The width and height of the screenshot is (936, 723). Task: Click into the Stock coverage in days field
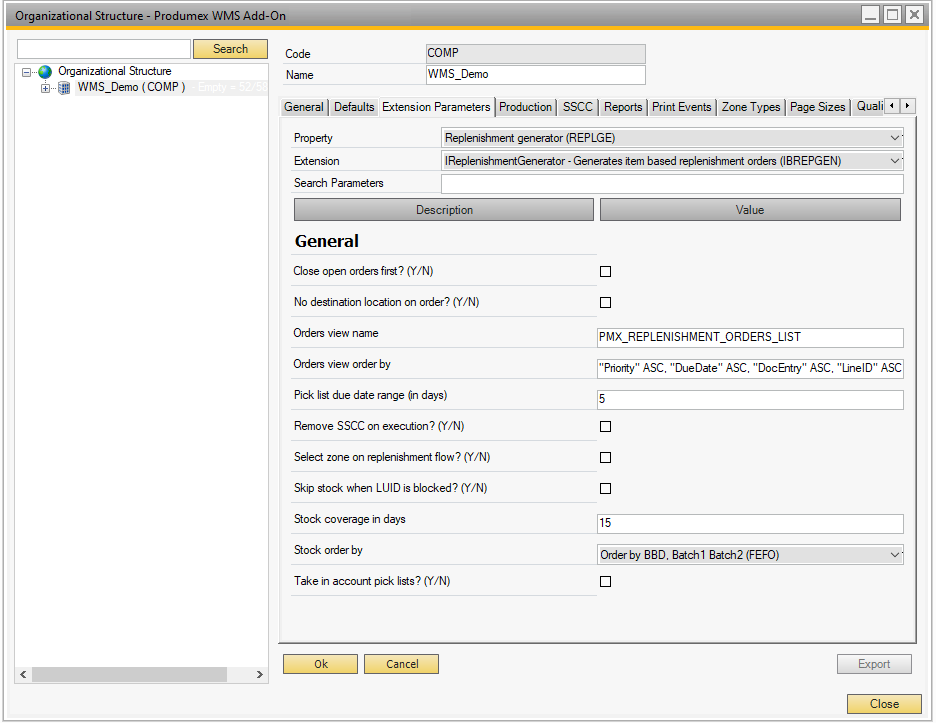[x=749, y=524]
